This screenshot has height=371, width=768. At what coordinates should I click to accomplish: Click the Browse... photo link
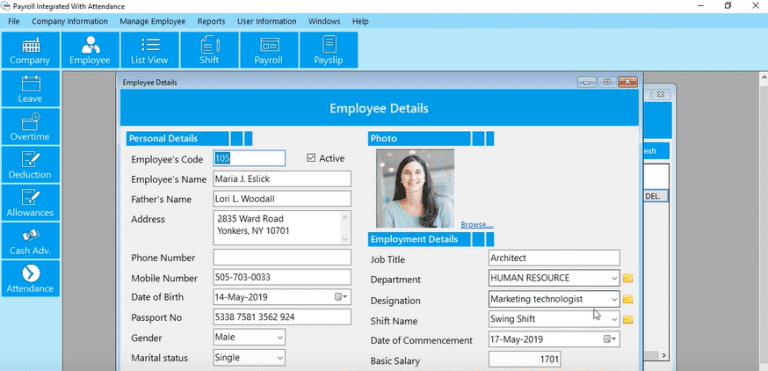(477, 224)
